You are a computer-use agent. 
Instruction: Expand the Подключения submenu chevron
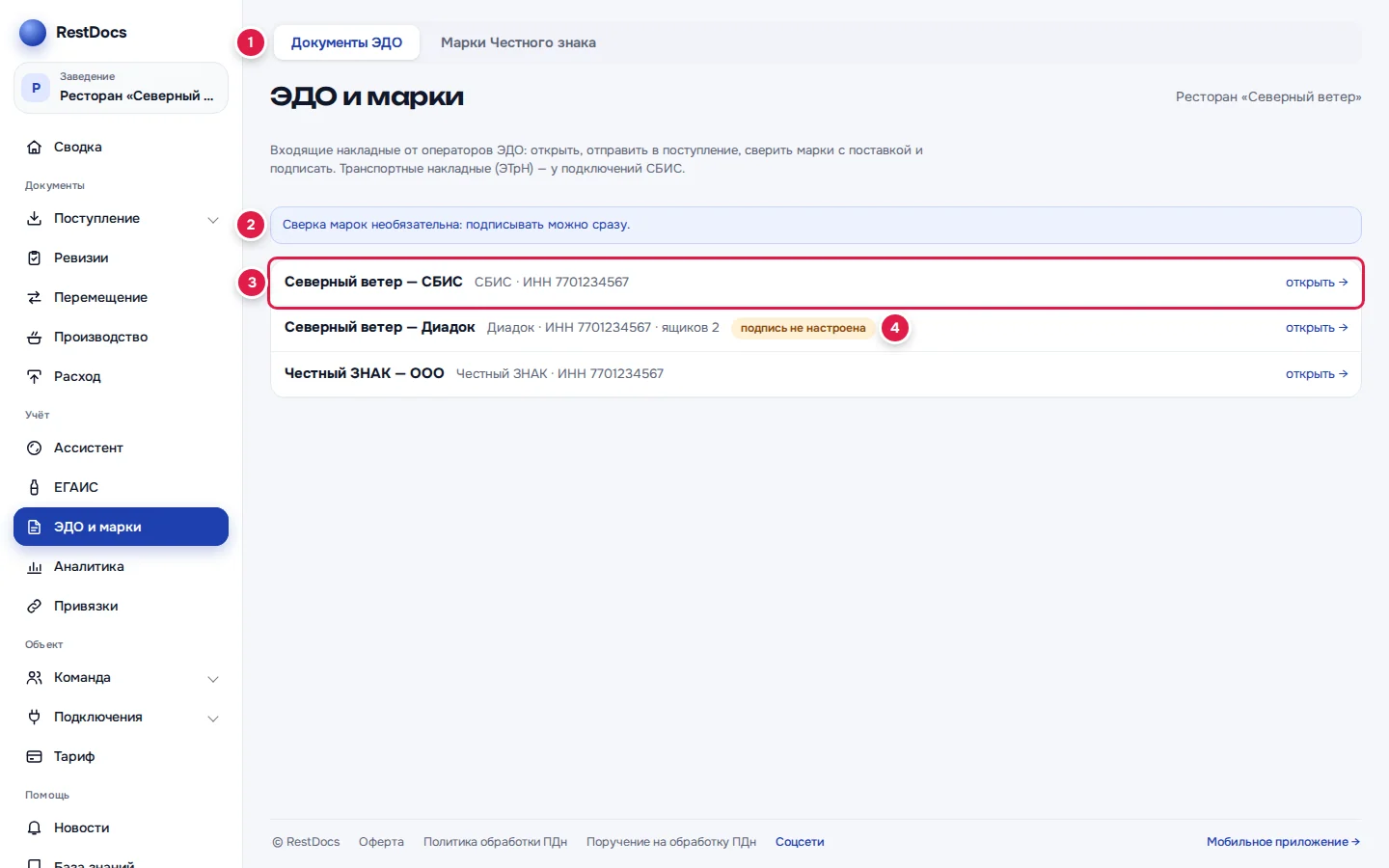pyautogui.click(x=213, y=719)
